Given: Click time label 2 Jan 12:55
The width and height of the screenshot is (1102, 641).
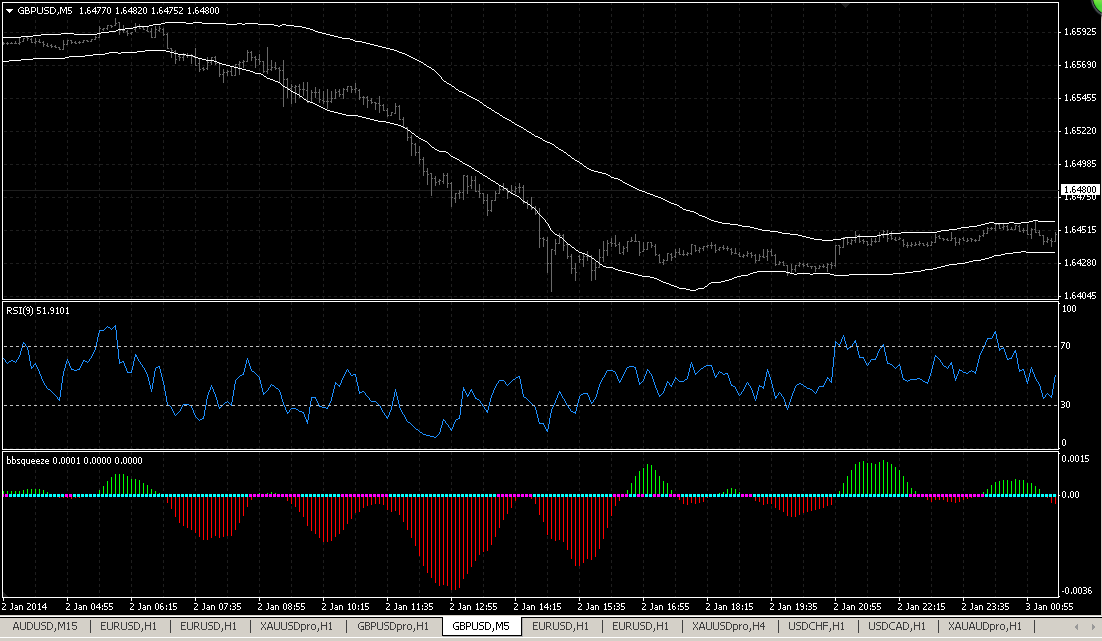Looking at the screenshot, I should [473, 607].
